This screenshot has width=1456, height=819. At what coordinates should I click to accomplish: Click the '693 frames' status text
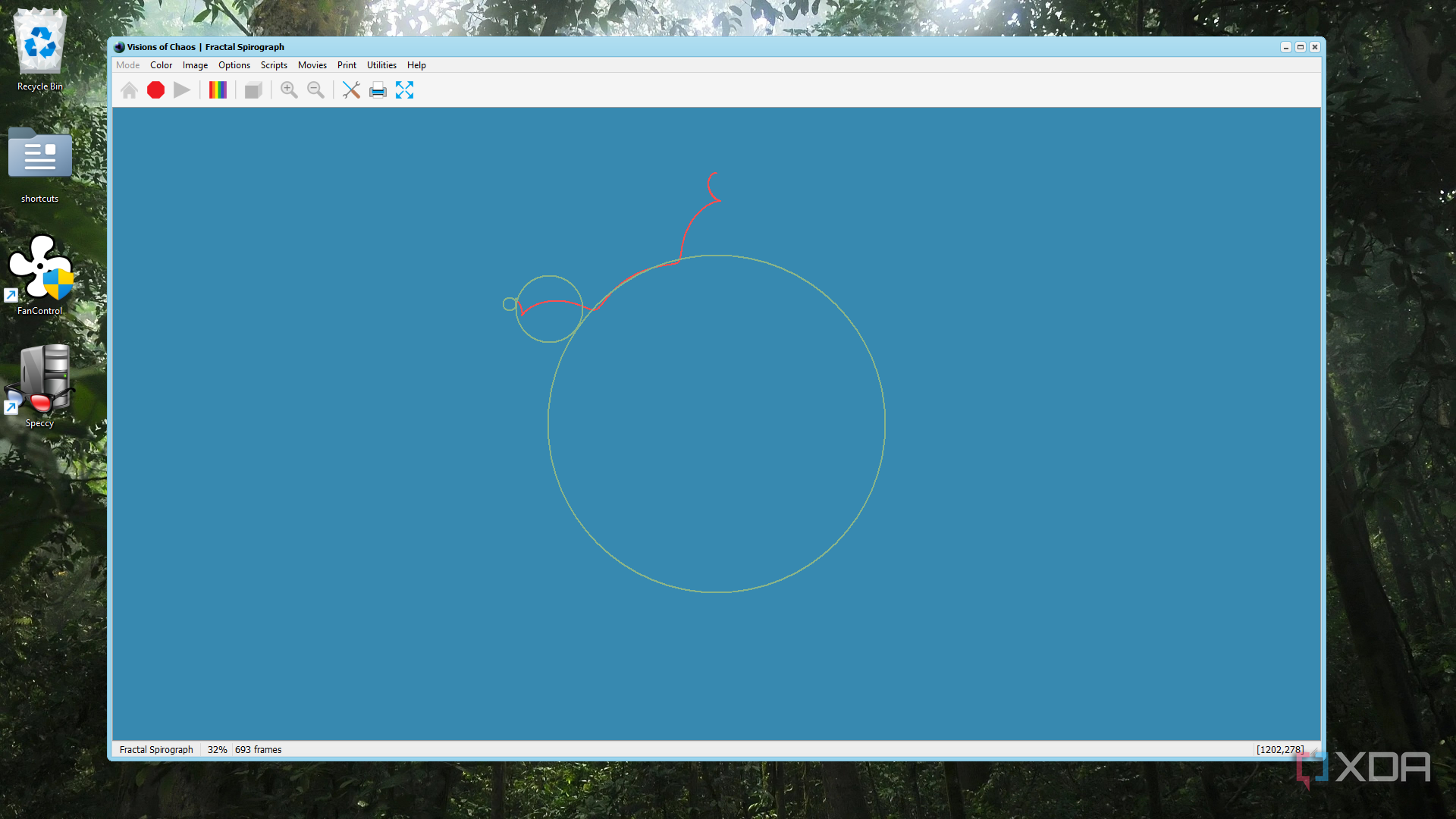[258, 749]
